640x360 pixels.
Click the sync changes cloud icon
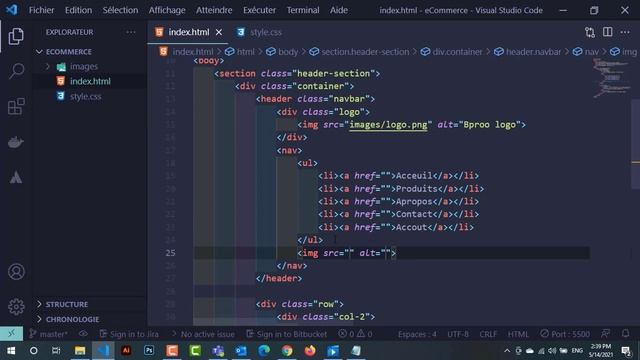click(83, 334)
